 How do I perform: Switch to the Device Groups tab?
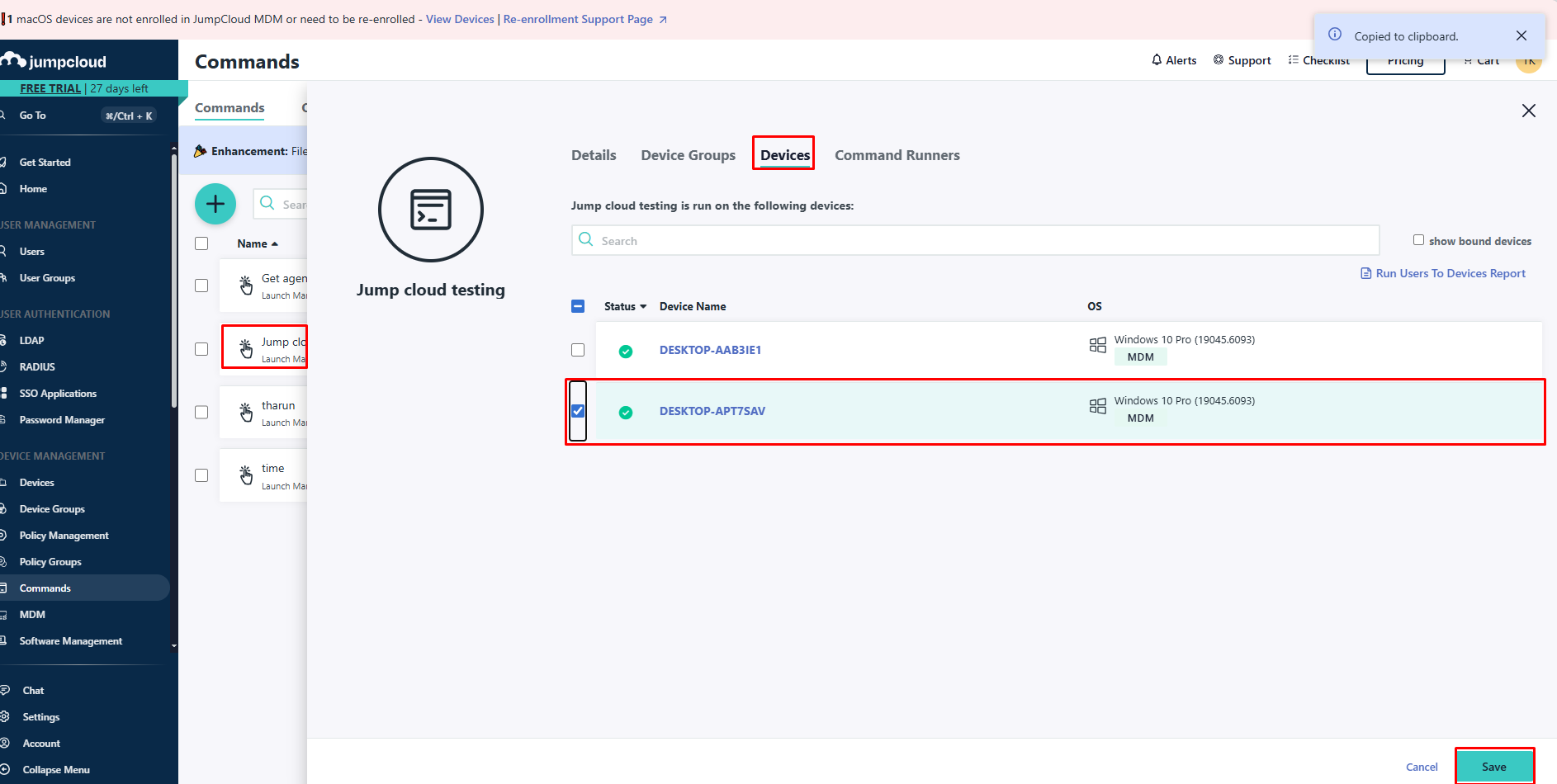[688, 155]
